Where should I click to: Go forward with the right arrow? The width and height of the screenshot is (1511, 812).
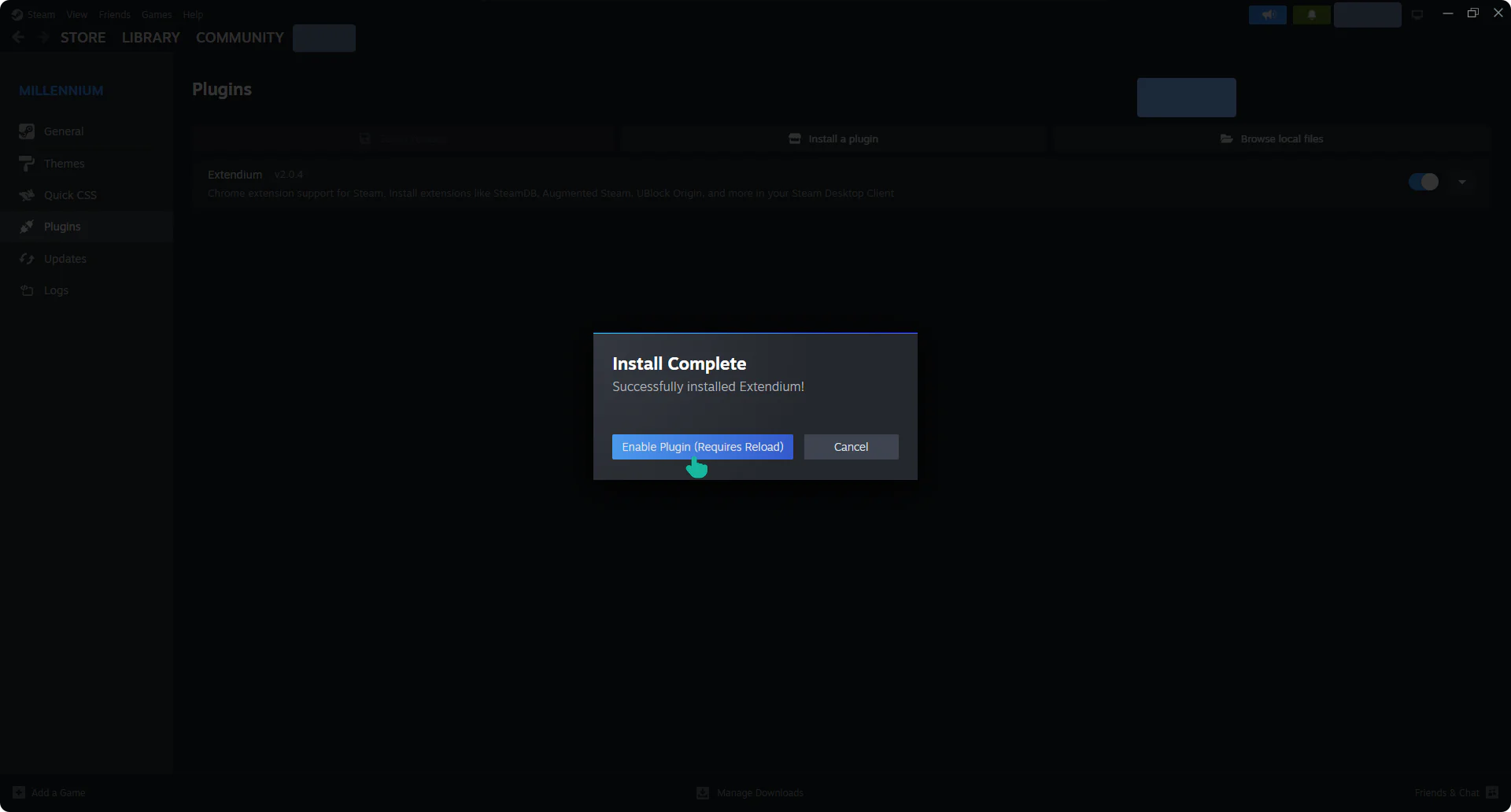[44, 37]
